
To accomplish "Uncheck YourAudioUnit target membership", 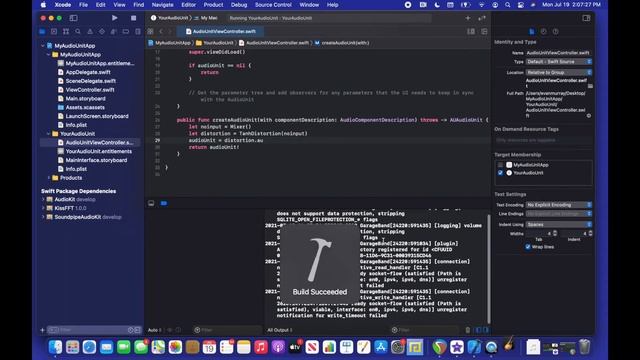I will tap(500, 173).
